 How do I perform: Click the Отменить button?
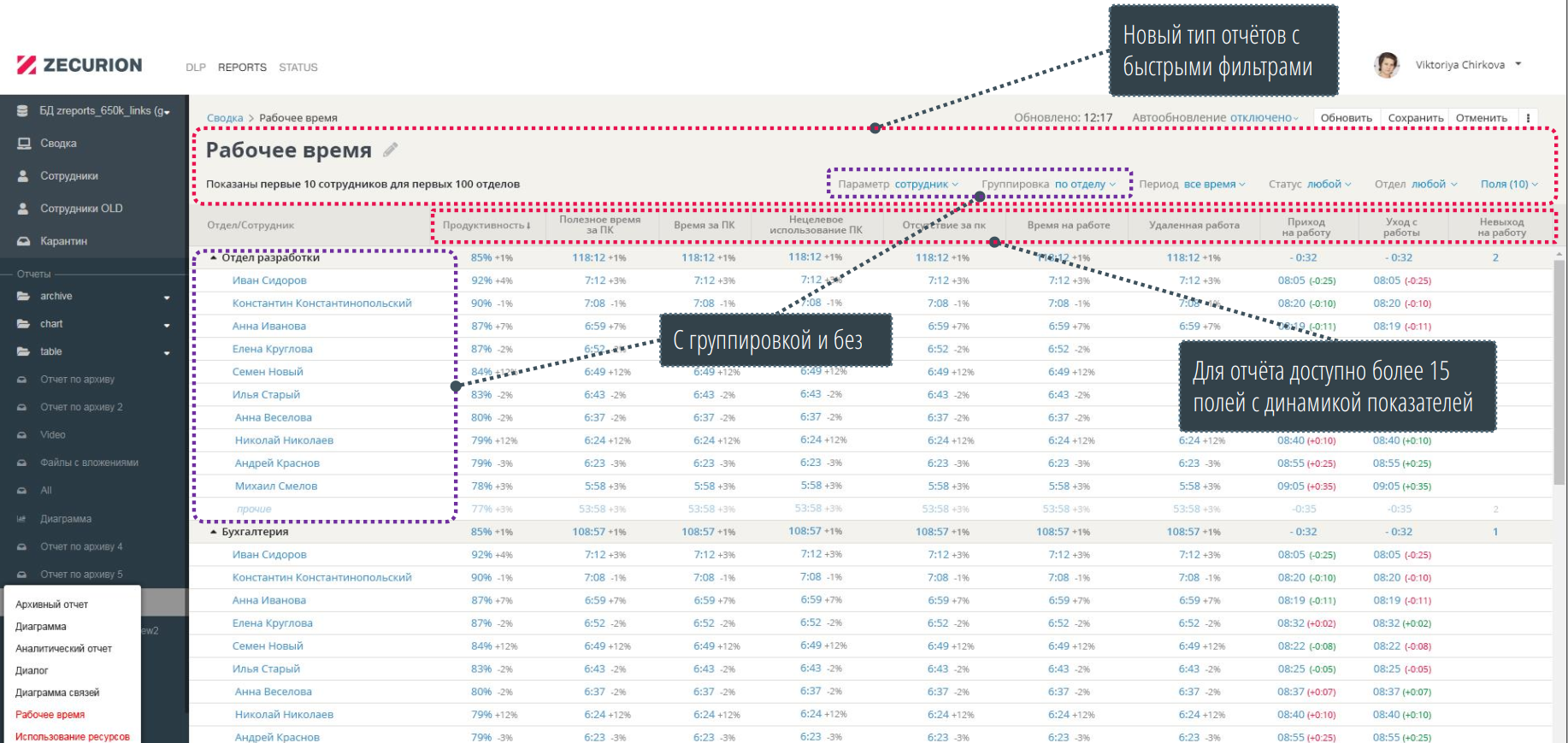[1482, 118]
